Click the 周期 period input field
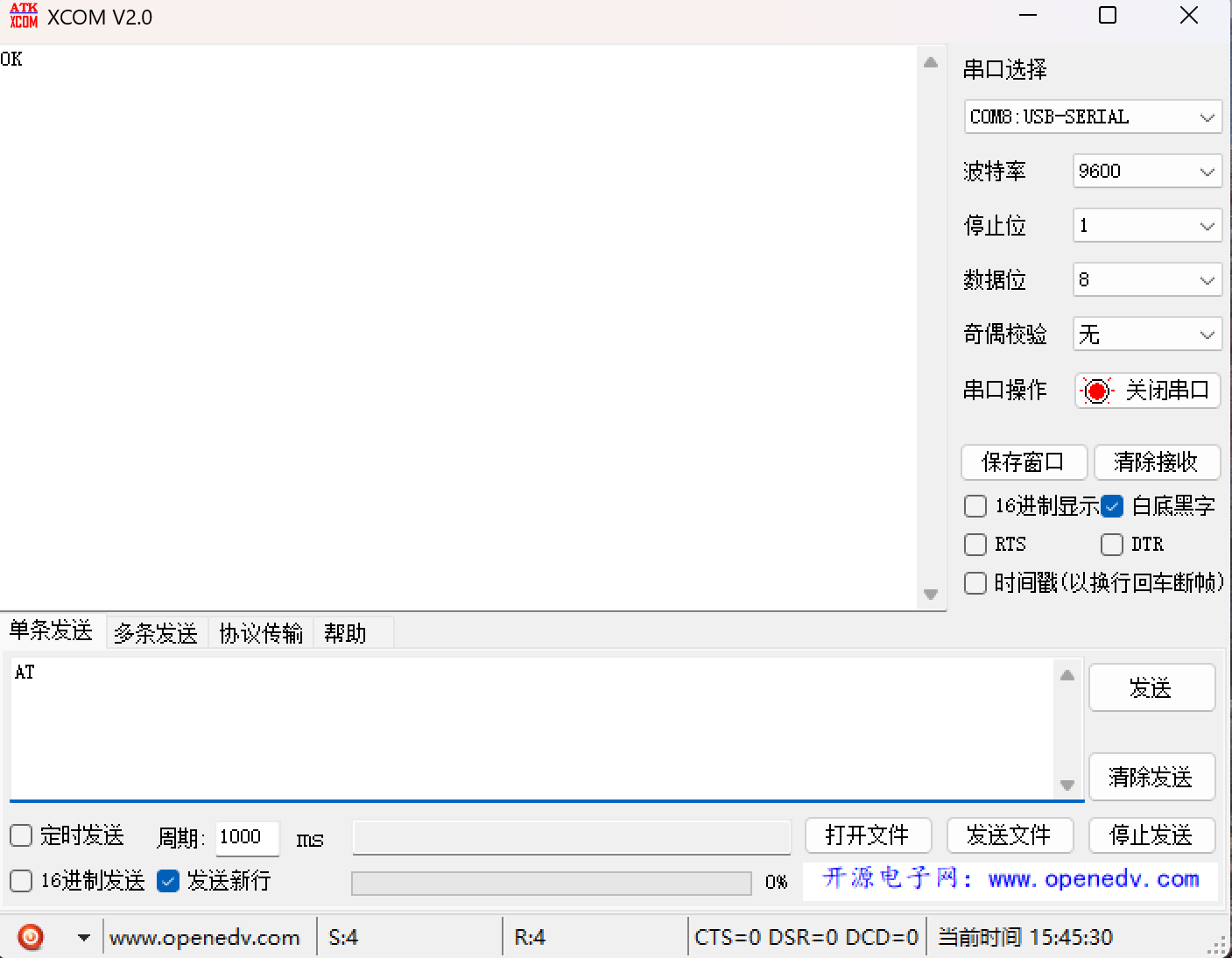Screen dimensions: 1232x958 [x=247, y=837]
